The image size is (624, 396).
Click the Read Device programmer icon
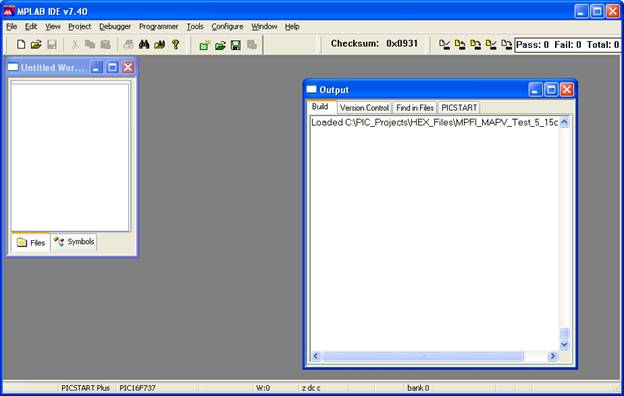pyautogui.click(x=460, y=45)
